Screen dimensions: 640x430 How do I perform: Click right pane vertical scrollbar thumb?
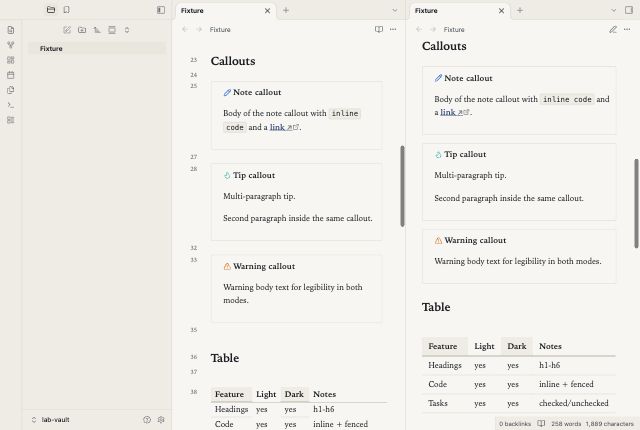tap(636, 203)
